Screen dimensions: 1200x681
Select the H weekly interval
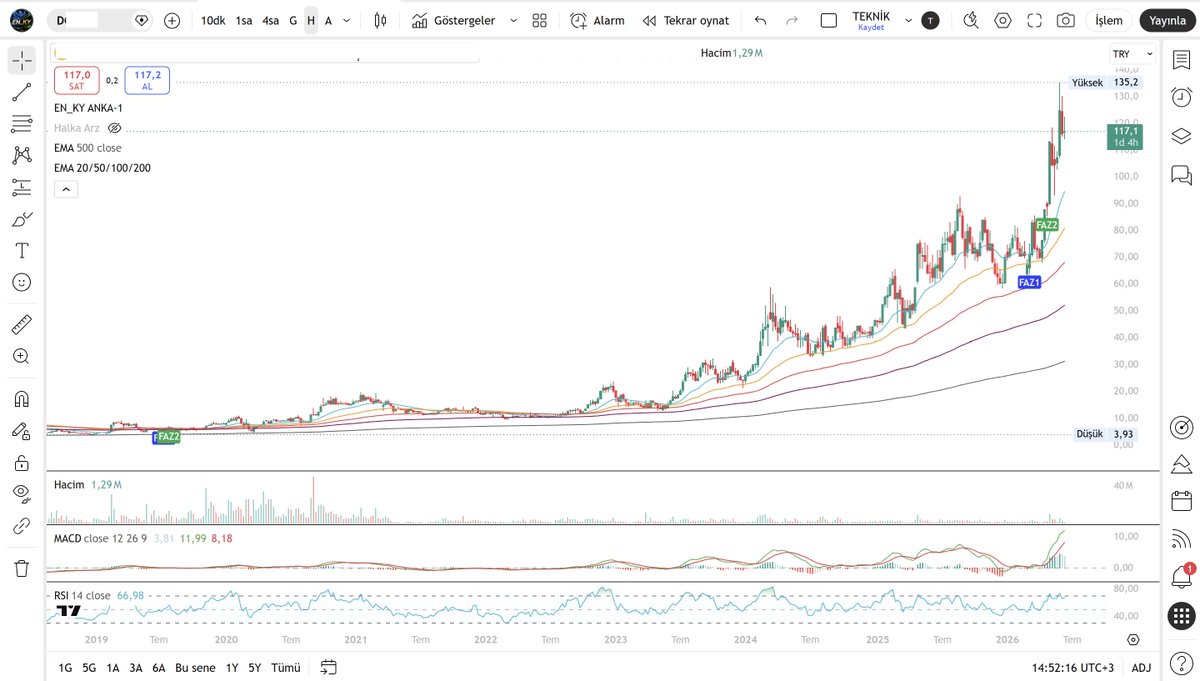pos(311,20)
